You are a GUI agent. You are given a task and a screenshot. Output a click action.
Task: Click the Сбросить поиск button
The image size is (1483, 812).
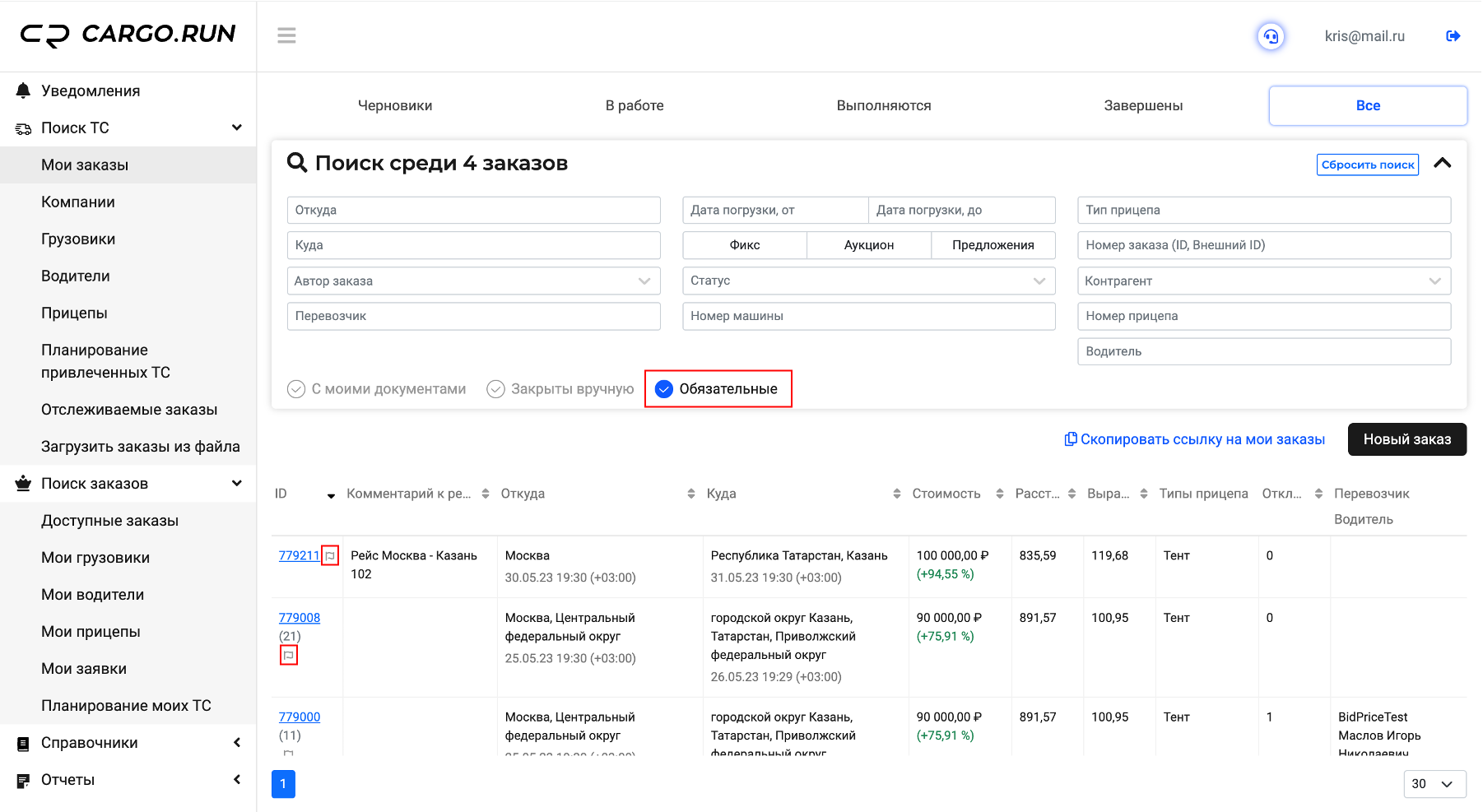pos(1368,165)
